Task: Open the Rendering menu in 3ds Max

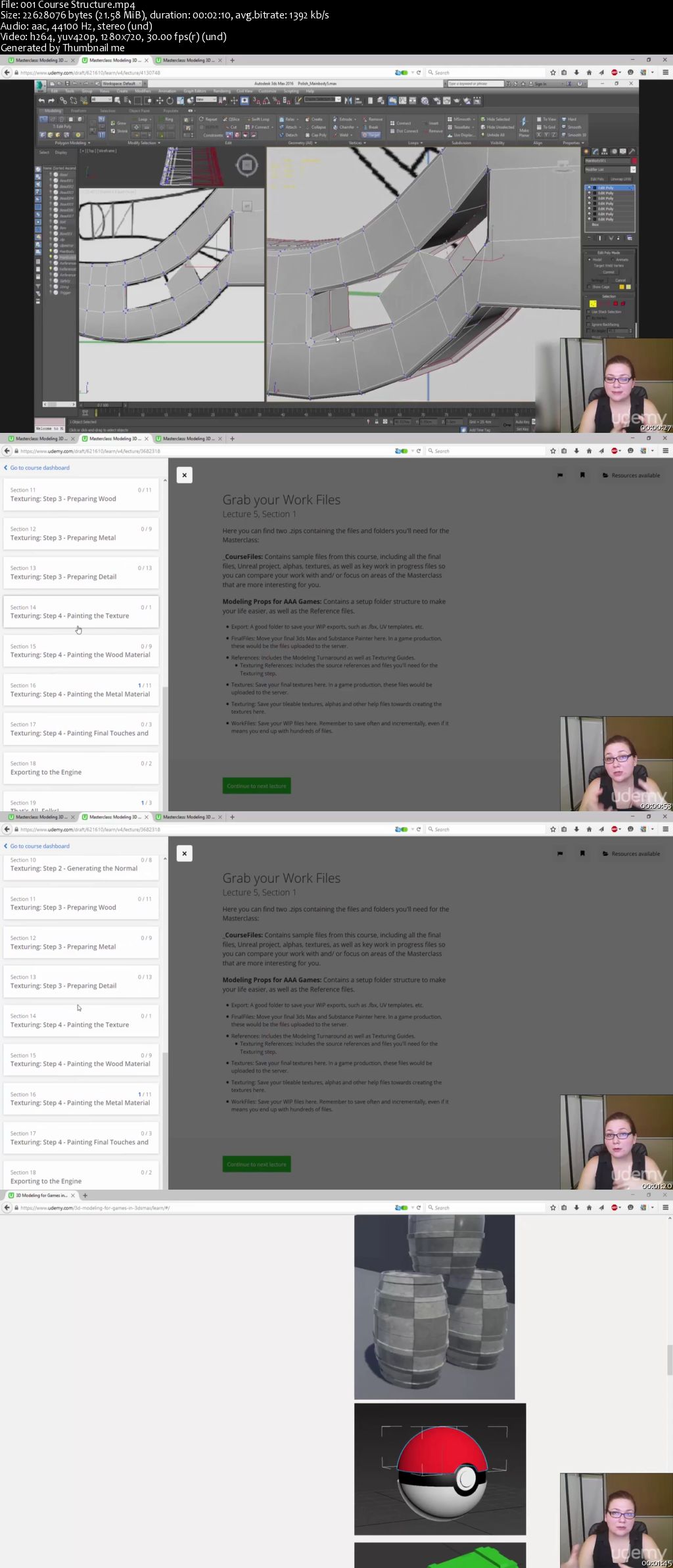Action: (221, 91)
